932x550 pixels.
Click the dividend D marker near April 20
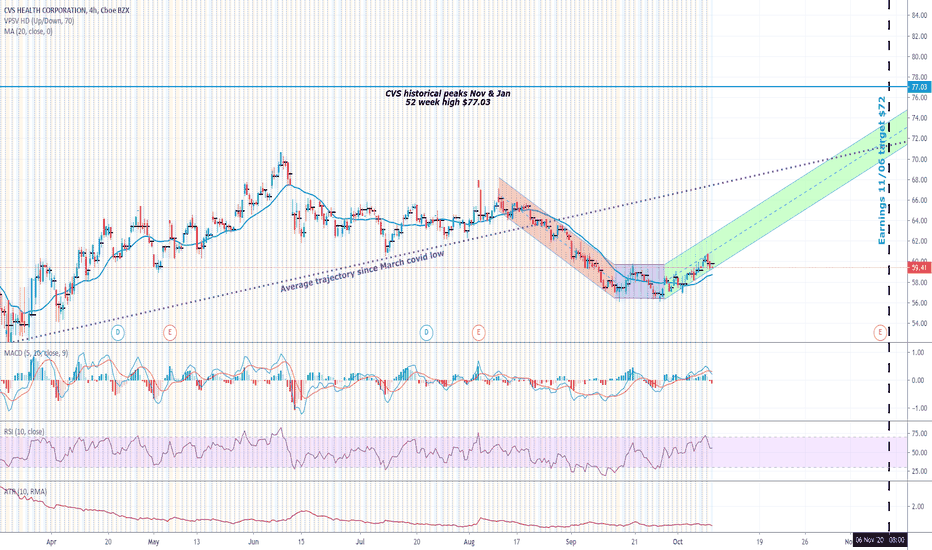[118, 332]
